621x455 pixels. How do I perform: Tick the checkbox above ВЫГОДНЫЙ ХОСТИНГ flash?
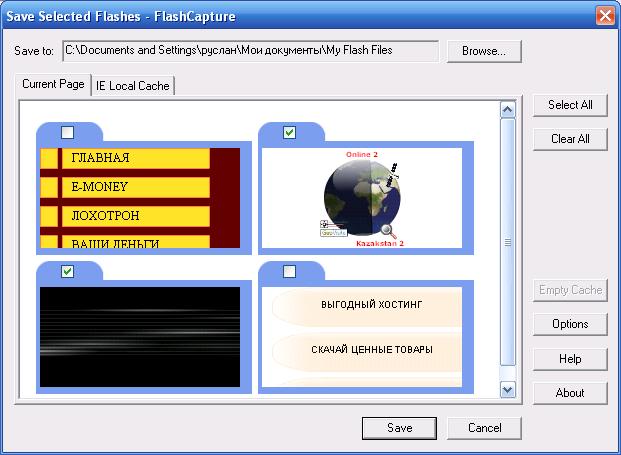[x=290, y=271]
